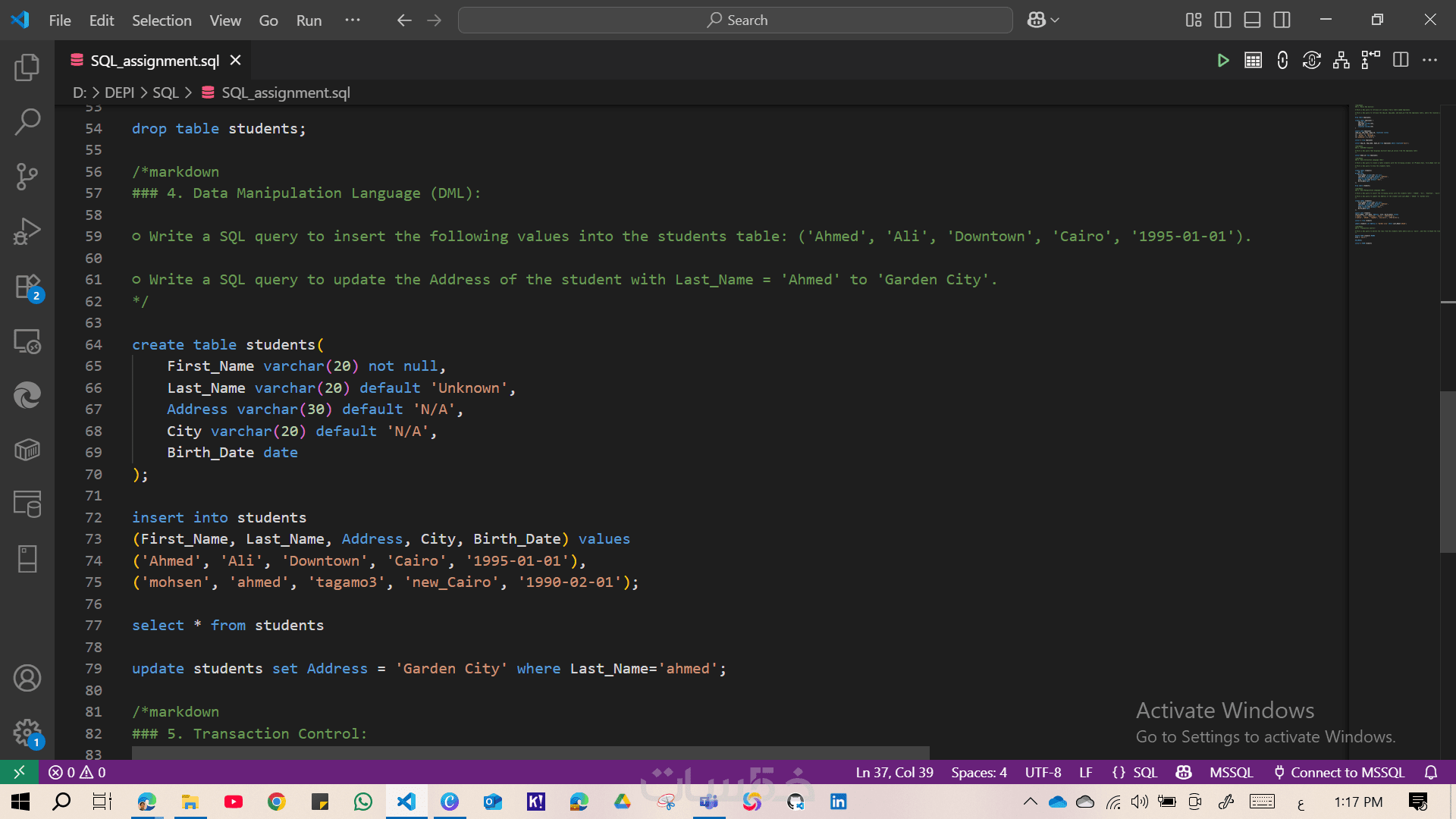Open the Run and Debug view

[x=27, y=232]
